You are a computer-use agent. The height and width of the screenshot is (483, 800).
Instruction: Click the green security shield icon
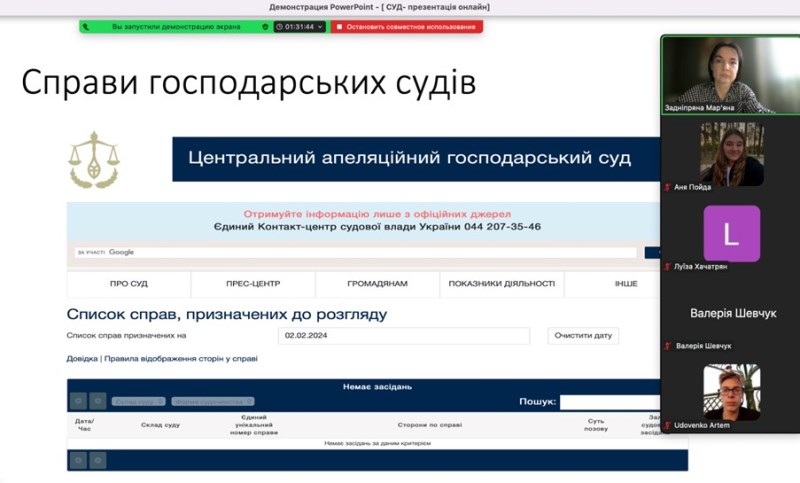[x=265, y=27]
